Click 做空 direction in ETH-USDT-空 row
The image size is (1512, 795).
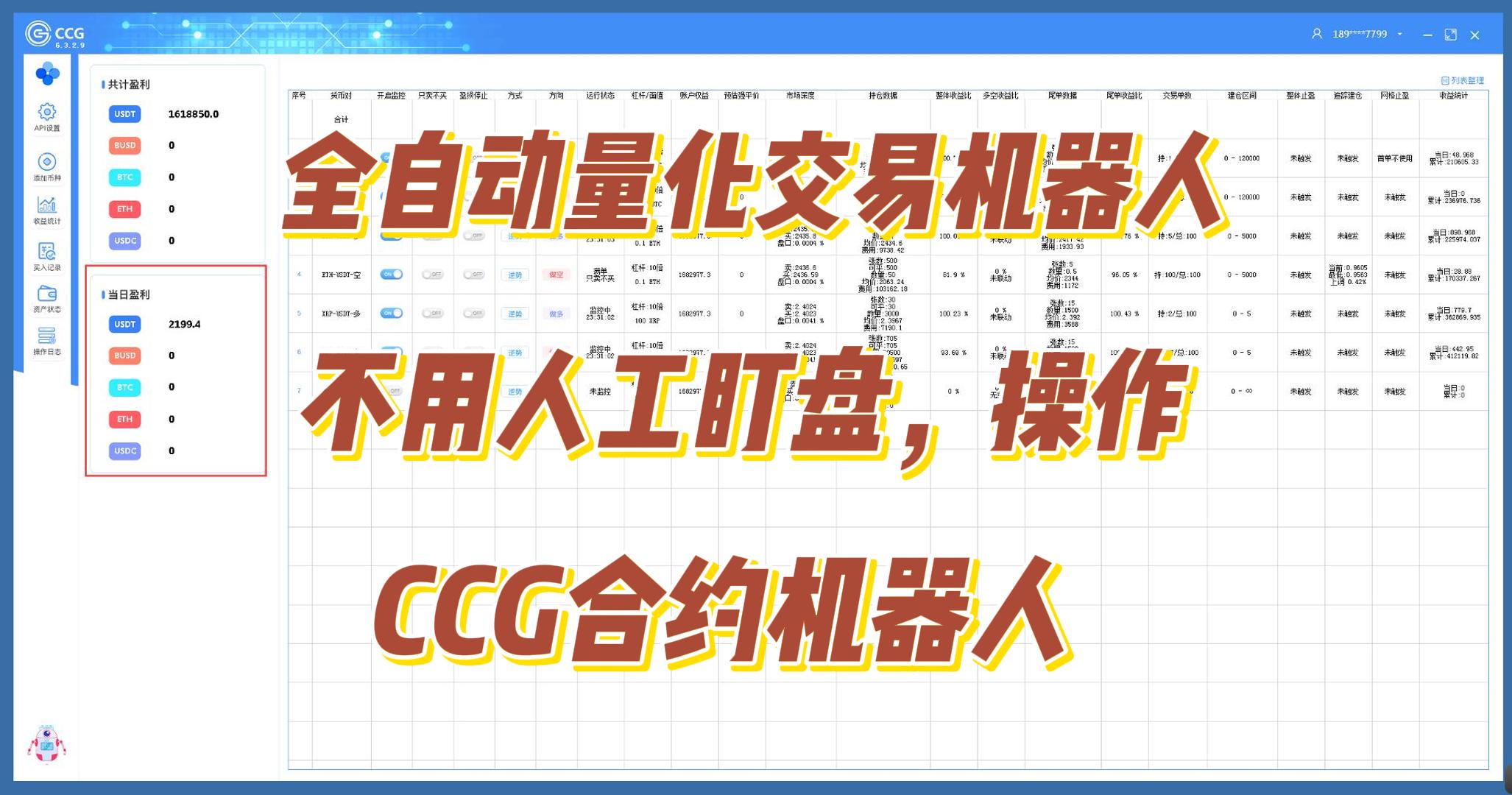[556, 275]
